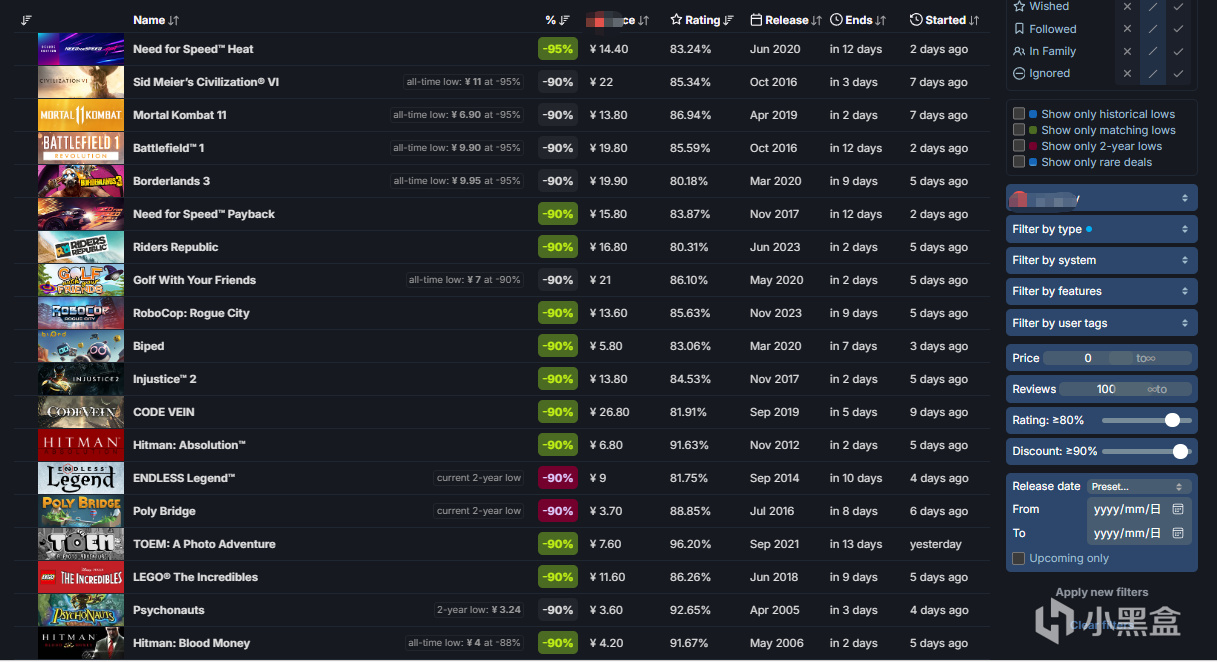Click the sort icon left of the Name header
1217x662 pixels.
pos(26,20)
